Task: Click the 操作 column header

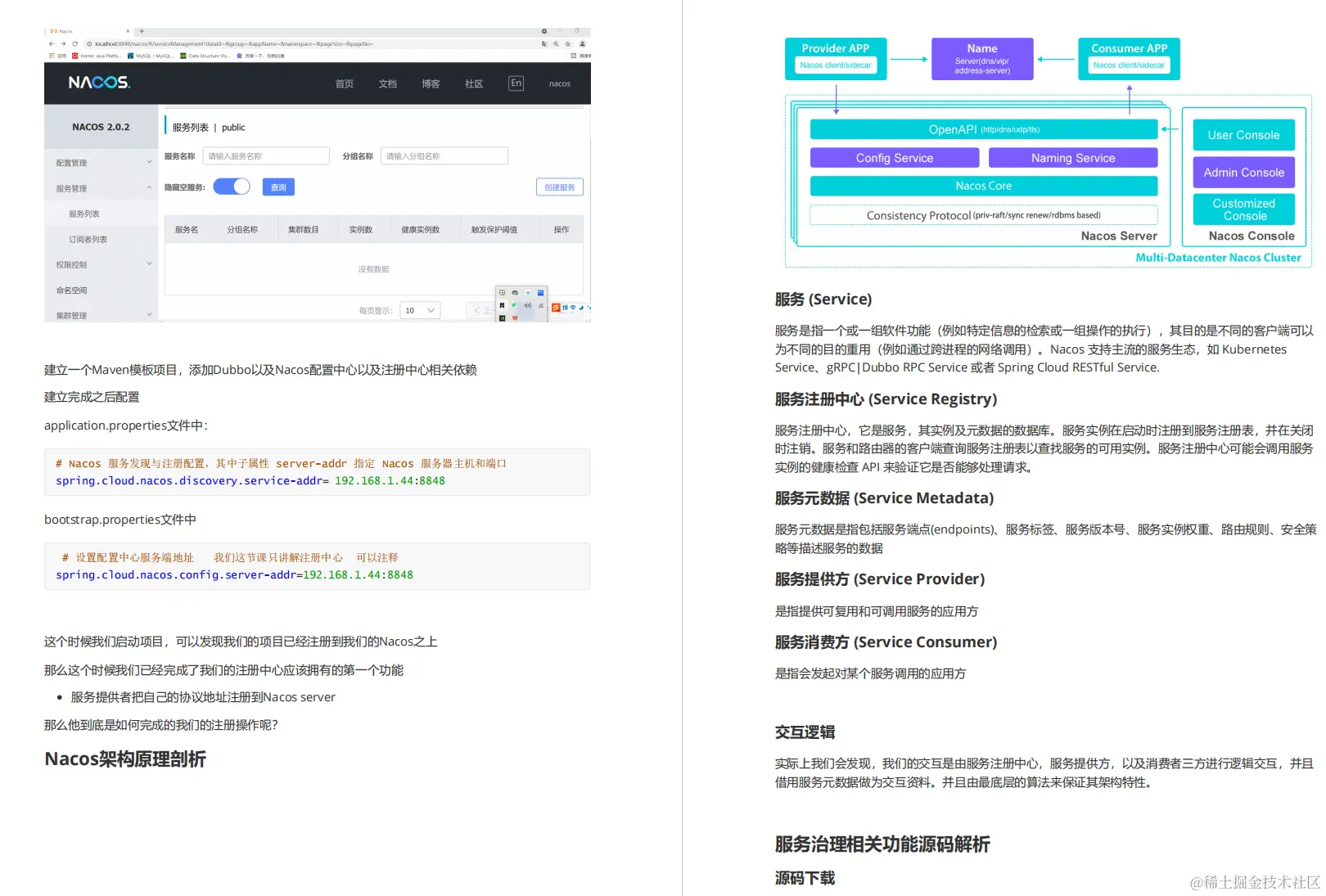Action: click(561, 230)
